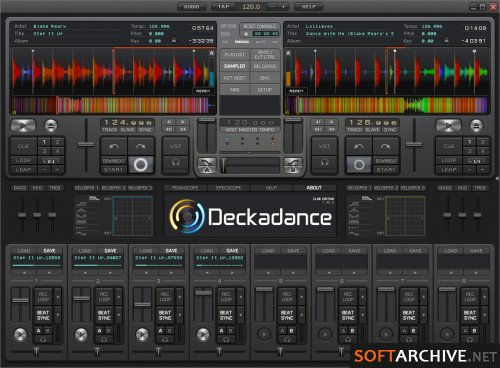Click right deck pitch bend down arrow
The width and height of the screenshot is (500, 368).
pos(359,146)
